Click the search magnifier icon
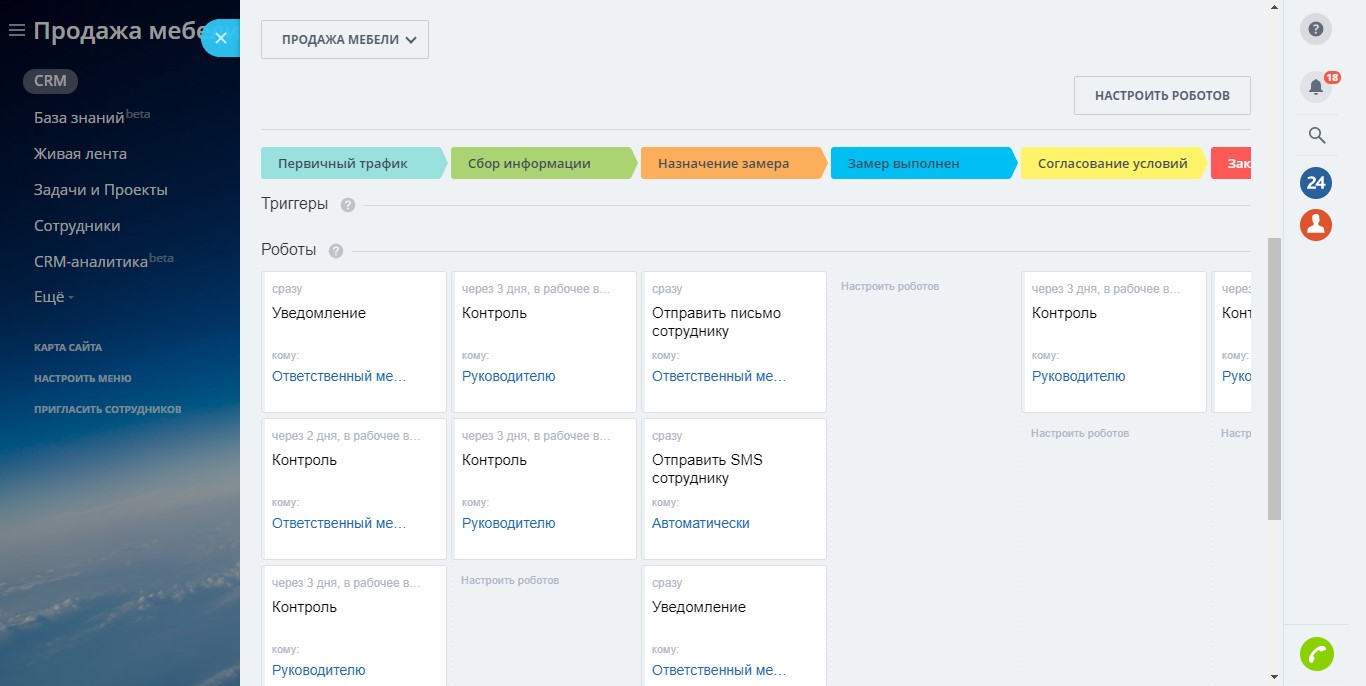Screen dimensions: 1366x686 click(x=1316, y=135)
